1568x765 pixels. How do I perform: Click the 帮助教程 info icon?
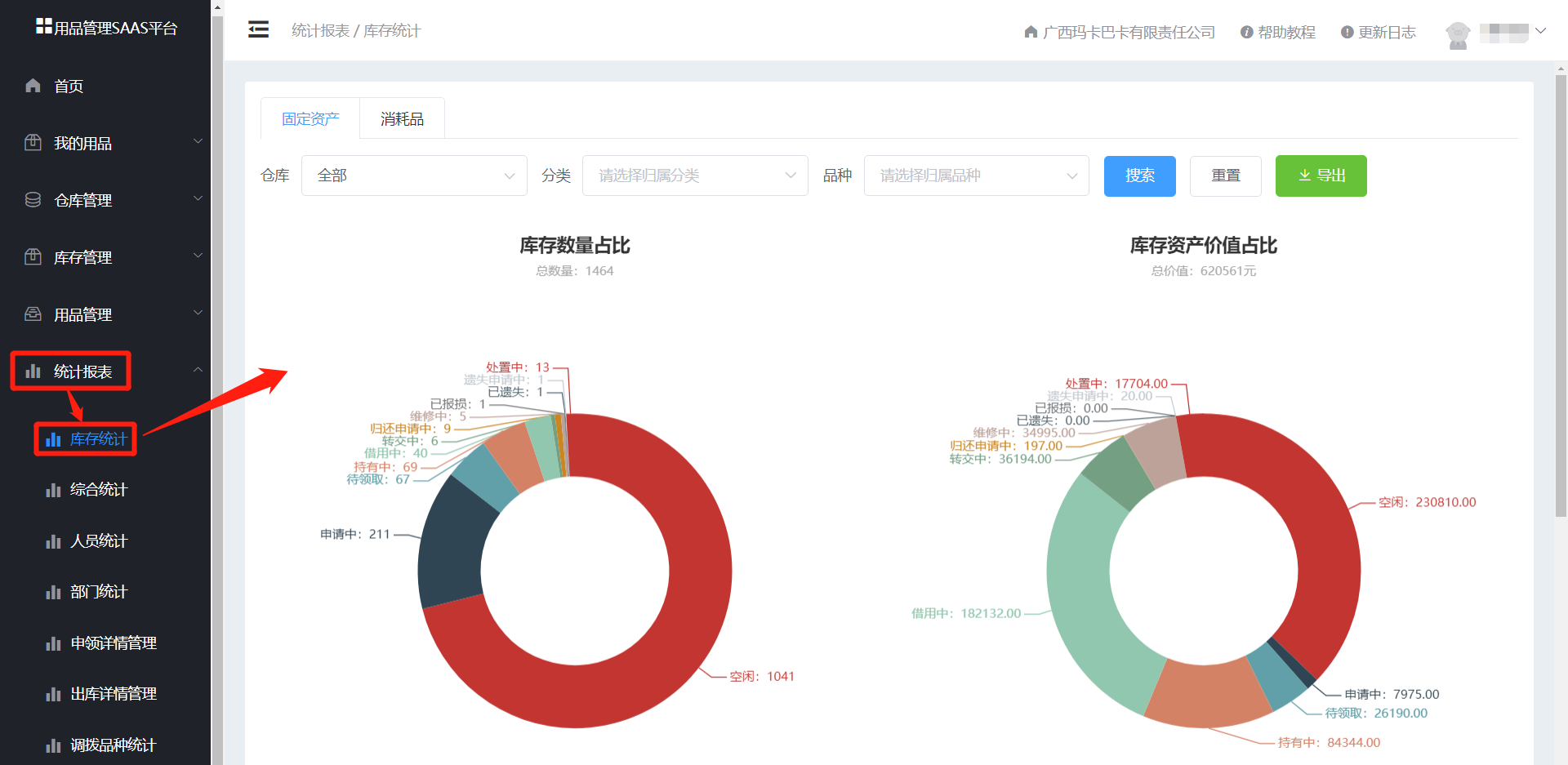pyautogui.click(x=1246, y=32)
